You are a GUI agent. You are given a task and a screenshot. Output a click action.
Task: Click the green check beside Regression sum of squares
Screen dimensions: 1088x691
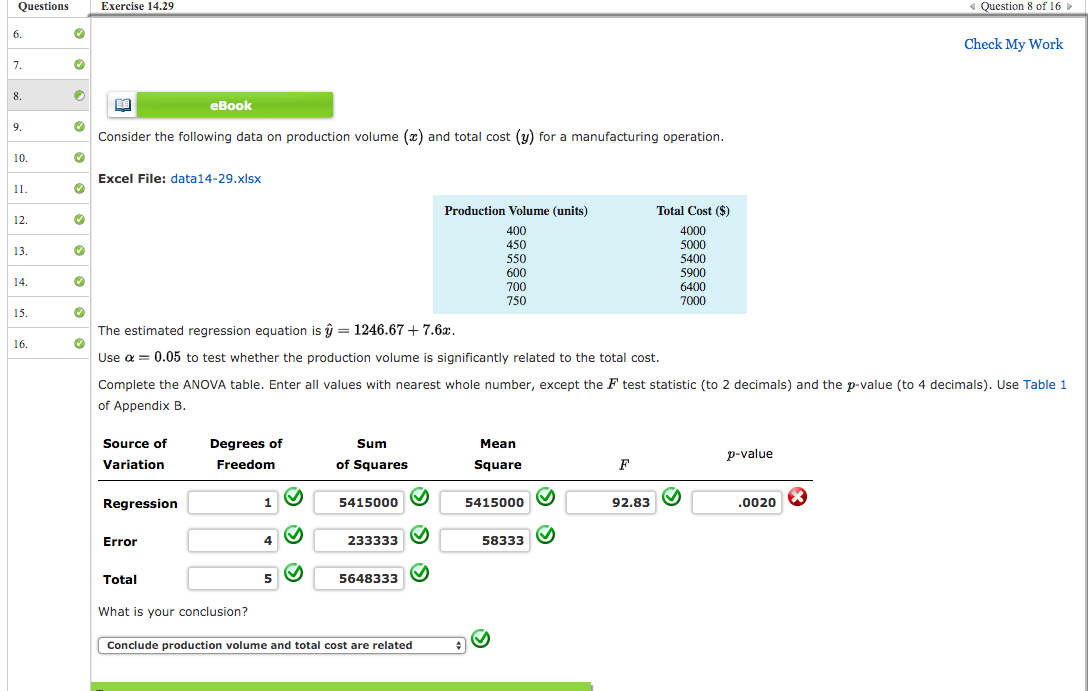[419, 496]
